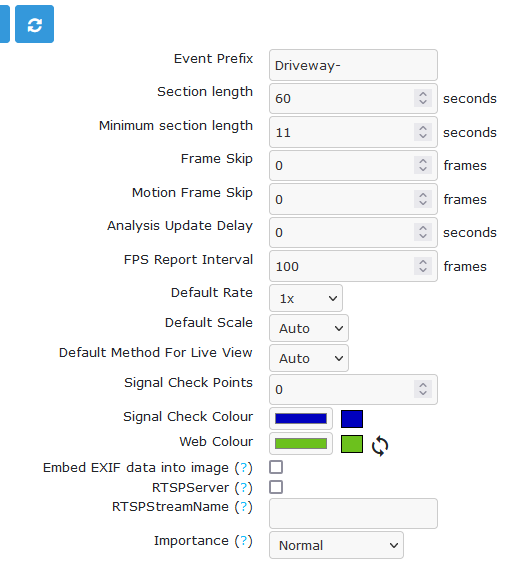Image resolution: width=507 pixels, height=569 pixels.
Task: Open help question mark next to RTSPServer
Action: coord(244,488)
